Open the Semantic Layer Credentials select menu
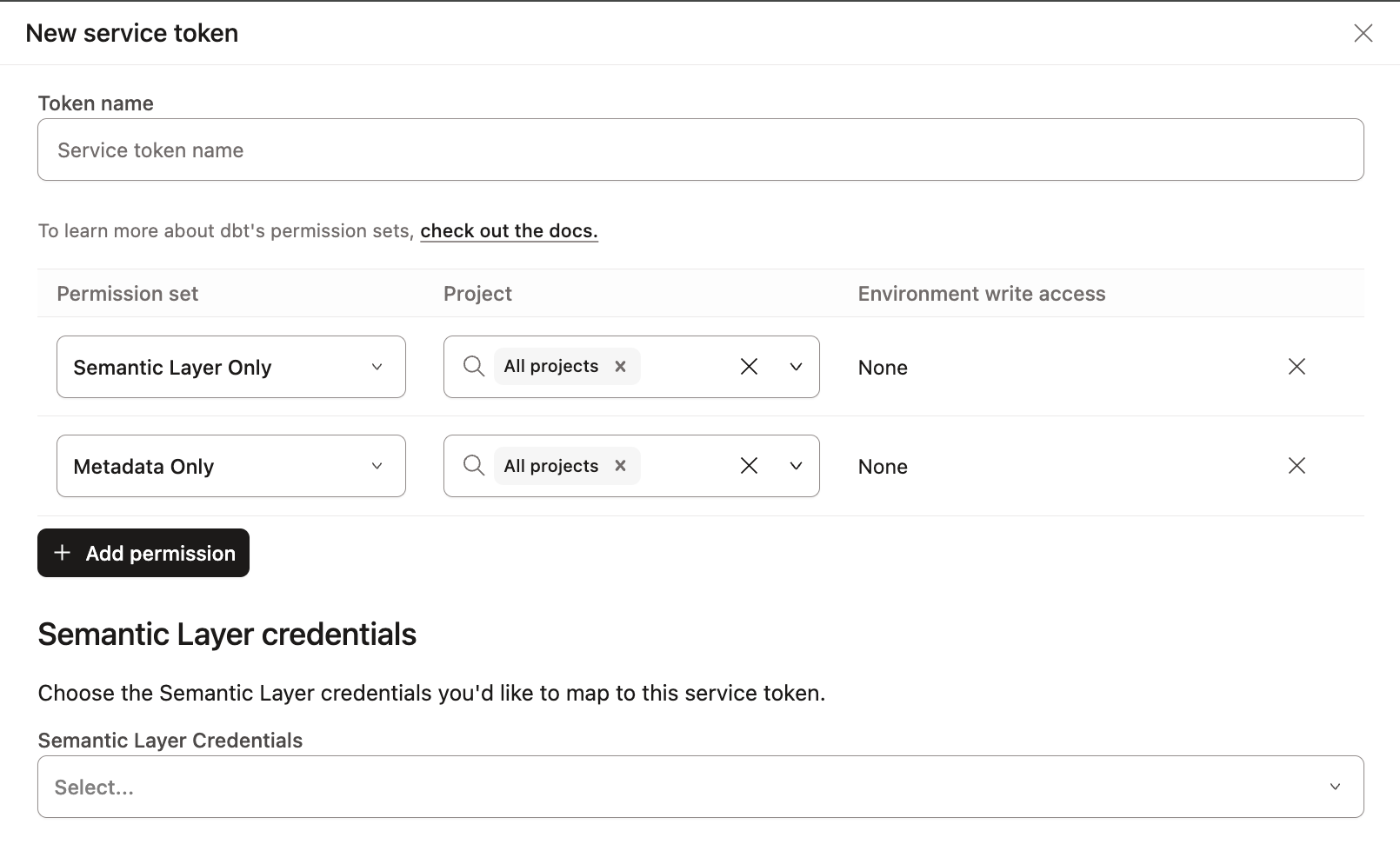 pyautogui.click(x=700, y=787)
